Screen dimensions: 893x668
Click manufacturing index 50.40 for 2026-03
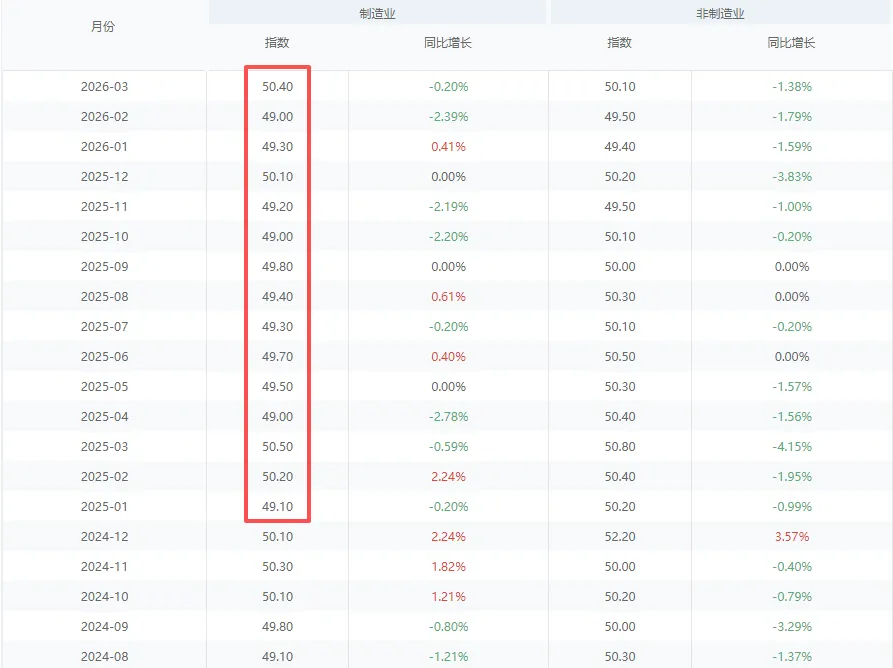pos(277,87)
